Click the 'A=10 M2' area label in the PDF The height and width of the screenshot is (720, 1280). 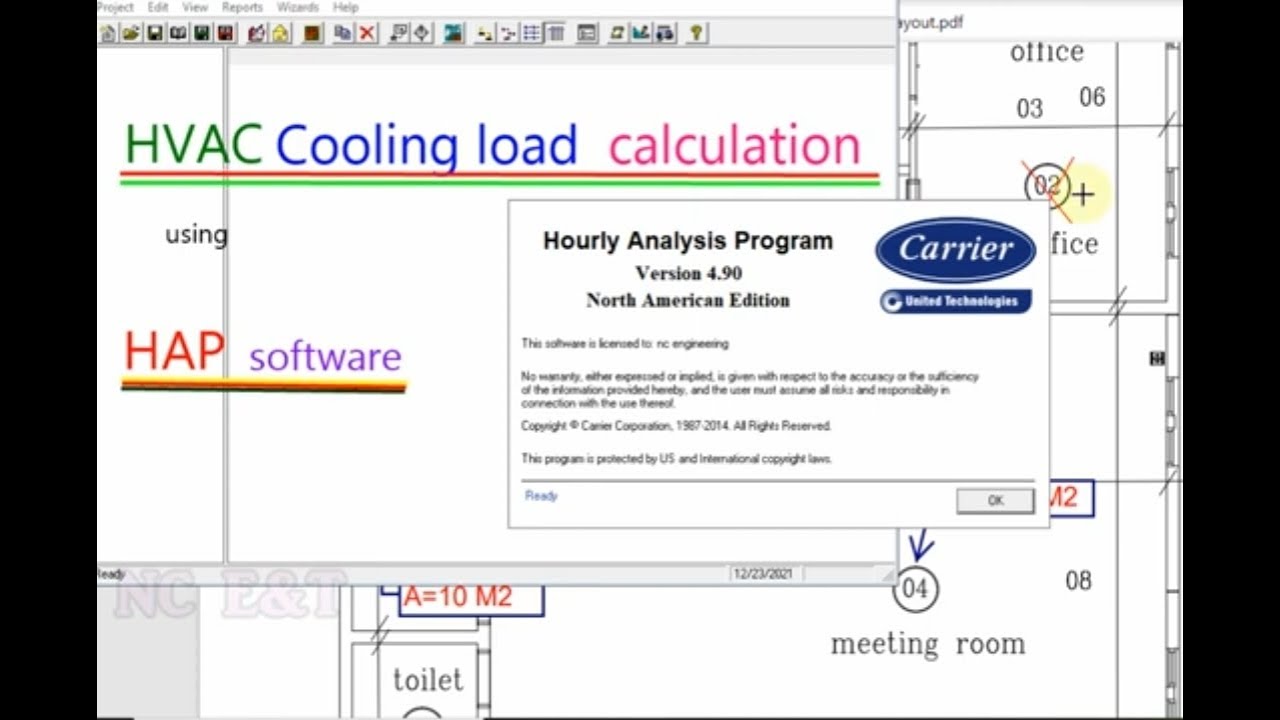click(x=457, y=597)
